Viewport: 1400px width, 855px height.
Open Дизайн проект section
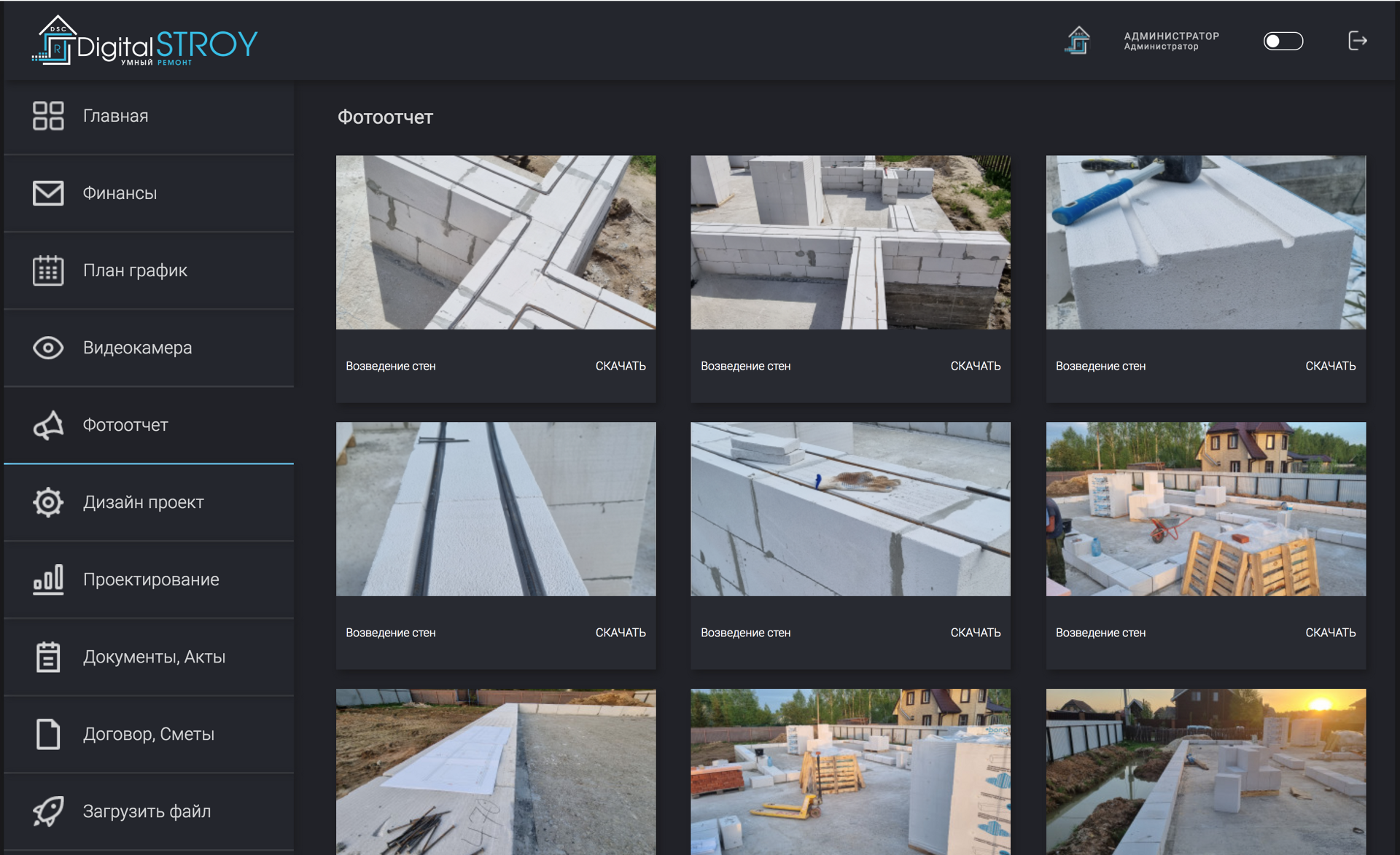click(x=149, y=502)
